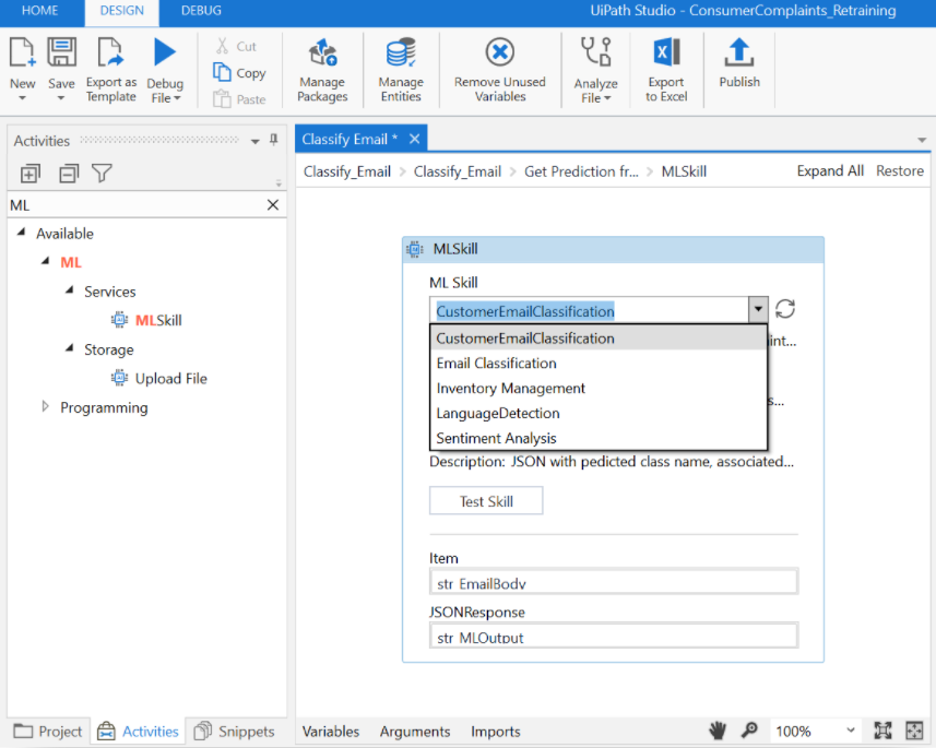Create a new file with the New icon
This screenshot has width=936, height=748.
23,53
